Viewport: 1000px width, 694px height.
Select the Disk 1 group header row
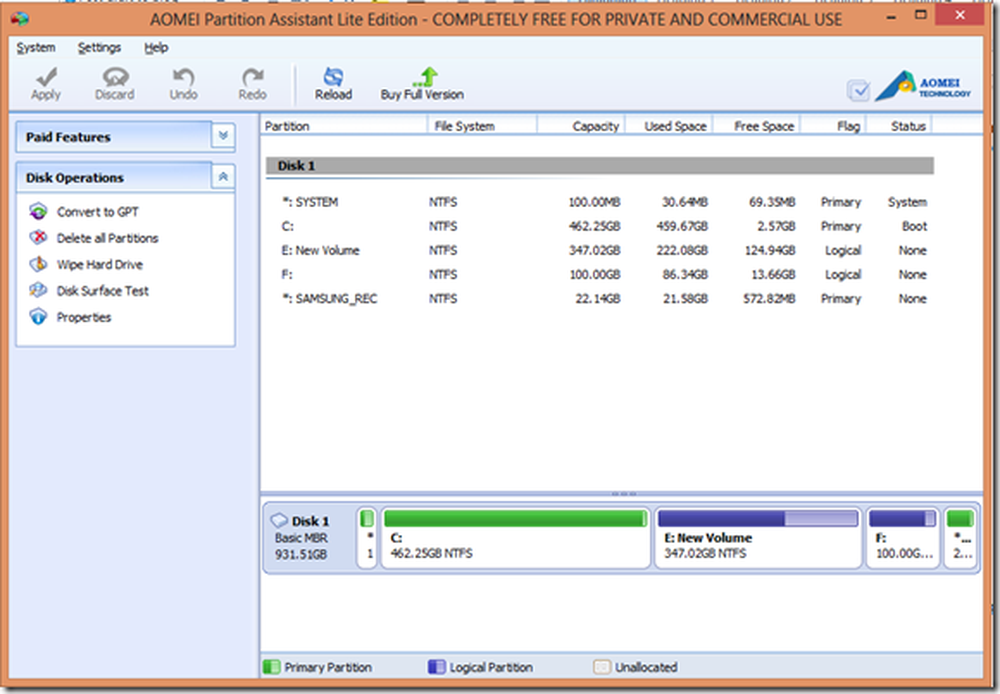click(599, 166)
